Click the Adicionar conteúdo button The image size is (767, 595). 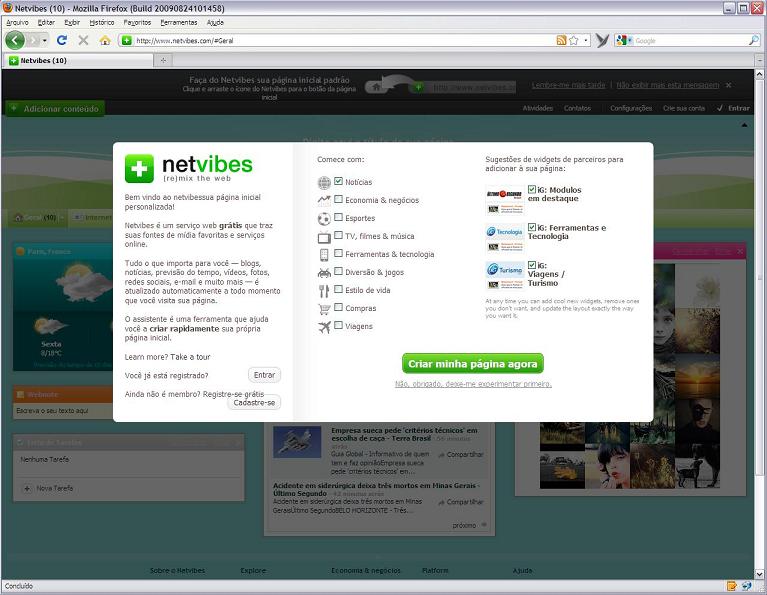pos(55,109)
